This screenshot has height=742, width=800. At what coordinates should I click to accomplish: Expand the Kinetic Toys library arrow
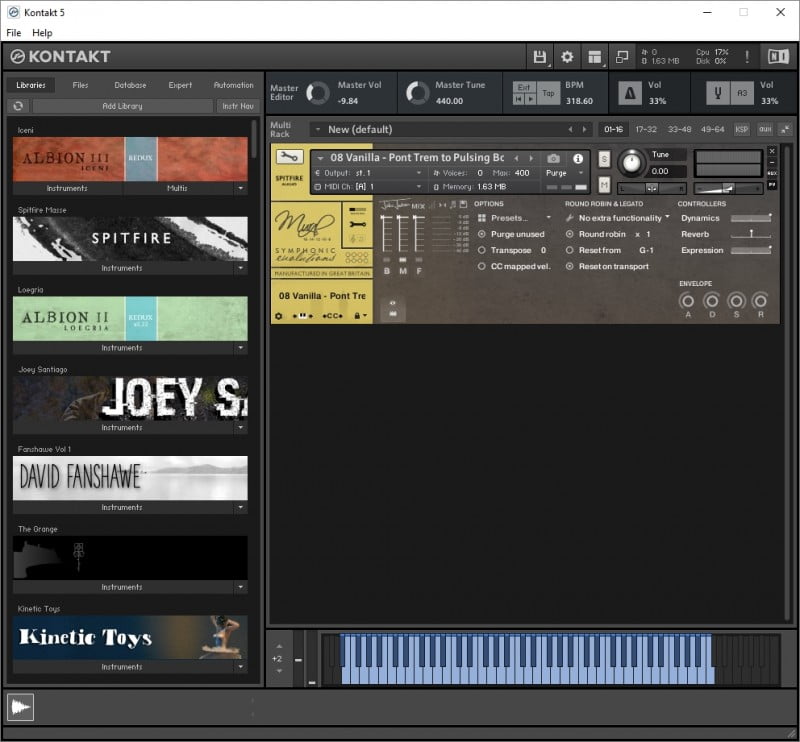(x=241, y=667)
